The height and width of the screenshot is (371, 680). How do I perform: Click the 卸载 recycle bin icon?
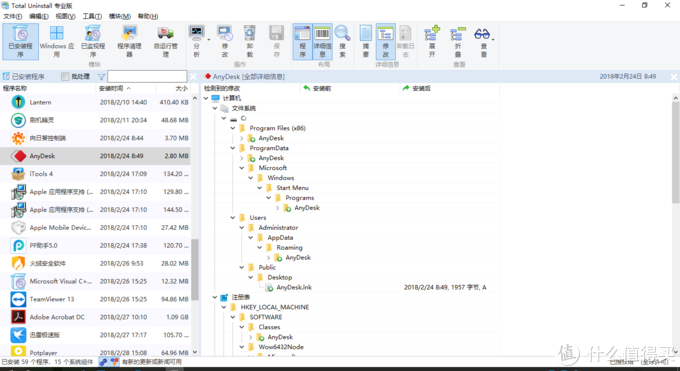click(250, 33)
